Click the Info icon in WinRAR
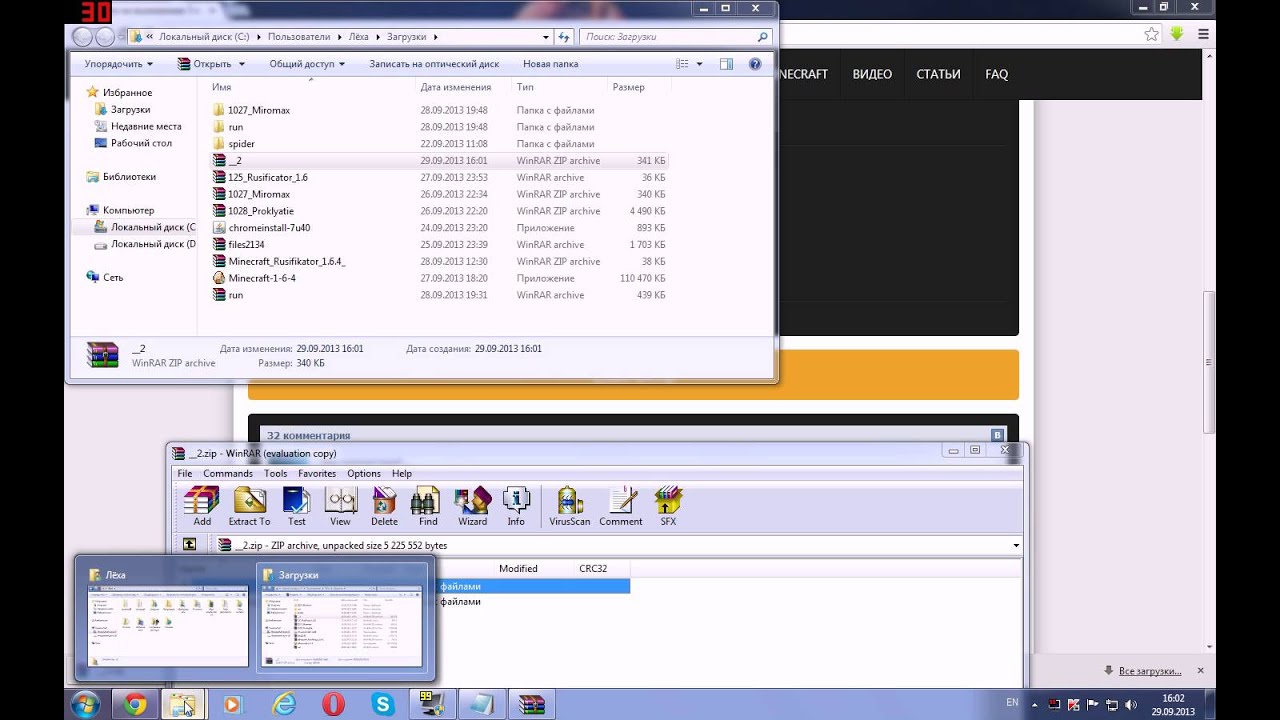This screenshot has width=1280, height=720. point(516,506)
